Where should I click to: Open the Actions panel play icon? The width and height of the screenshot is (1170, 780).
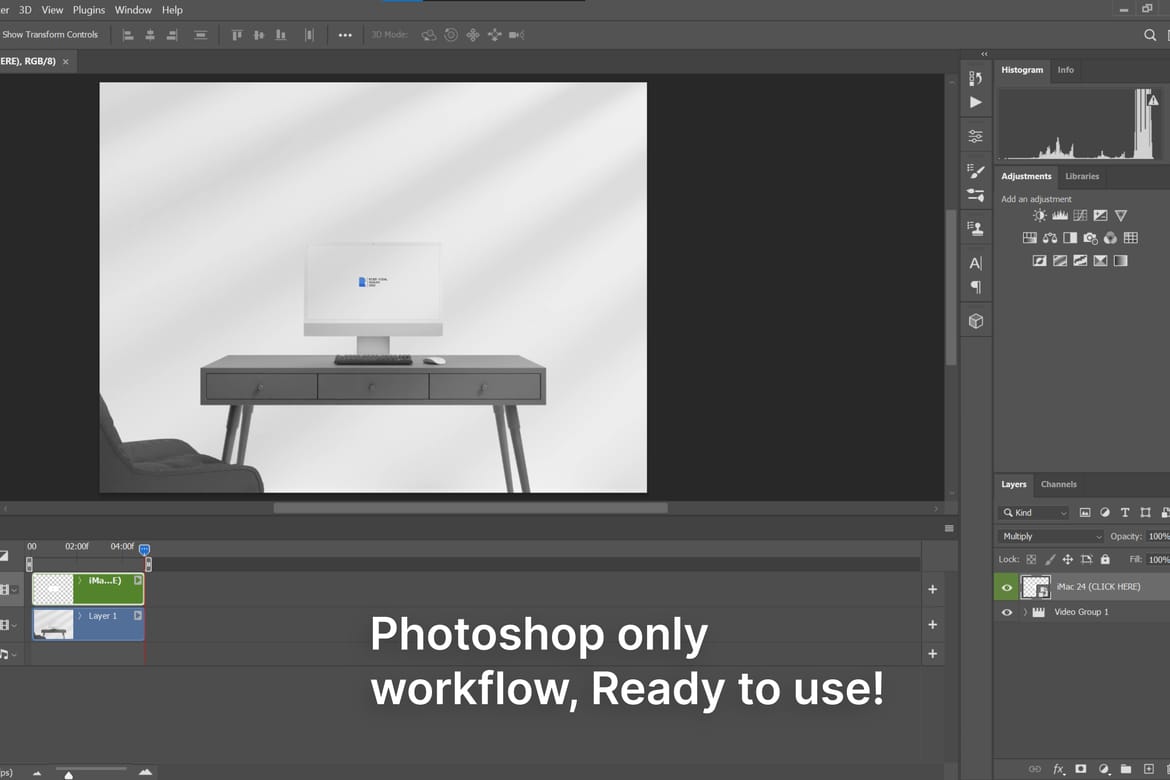pyautogui.click(x=975, y=102)
